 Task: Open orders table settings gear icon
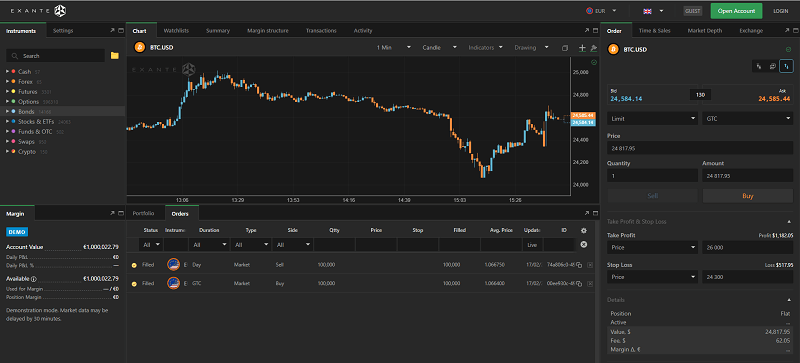584,231
